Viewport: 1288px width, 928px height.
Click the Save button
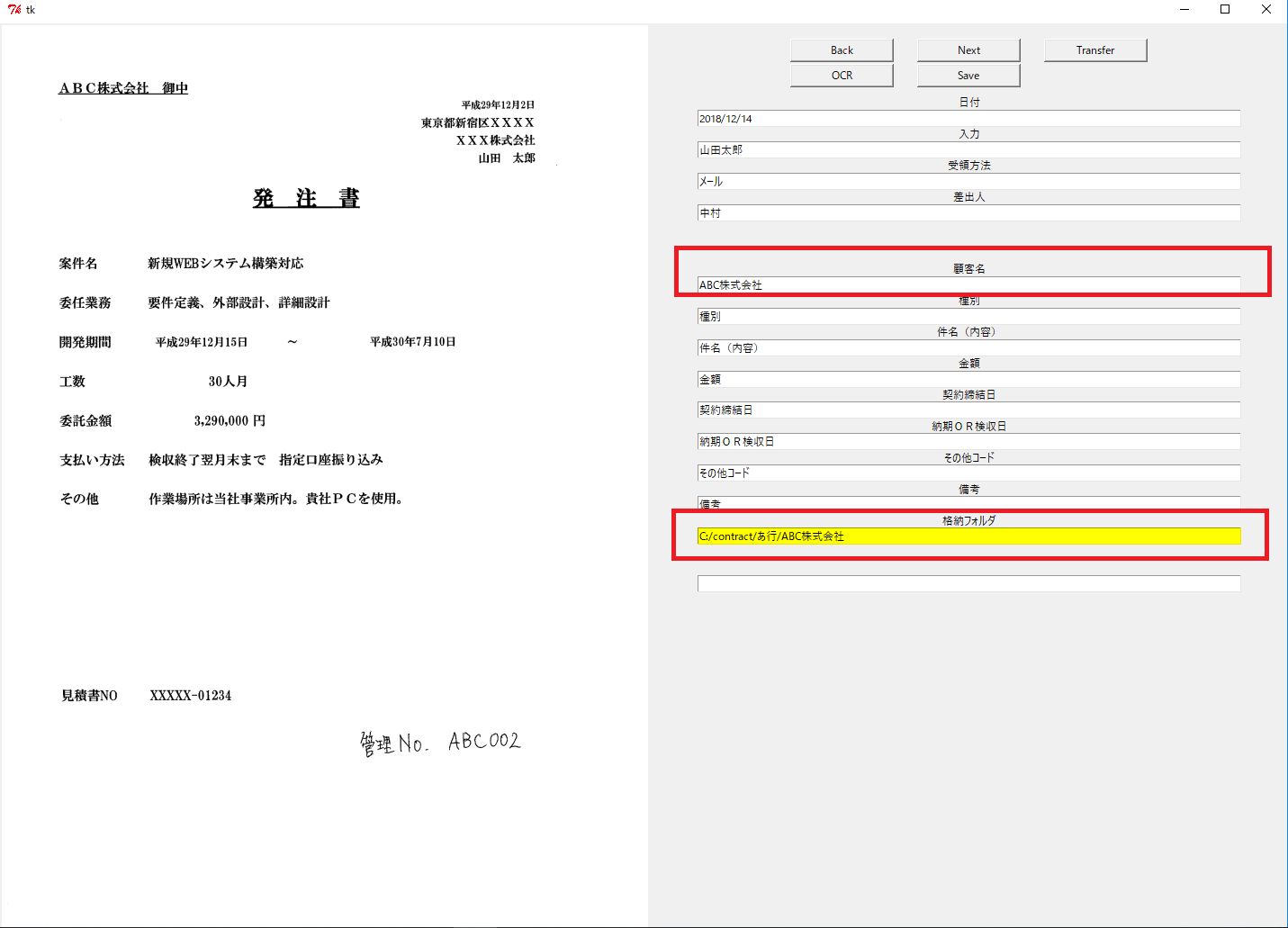(x=968, y=76)
